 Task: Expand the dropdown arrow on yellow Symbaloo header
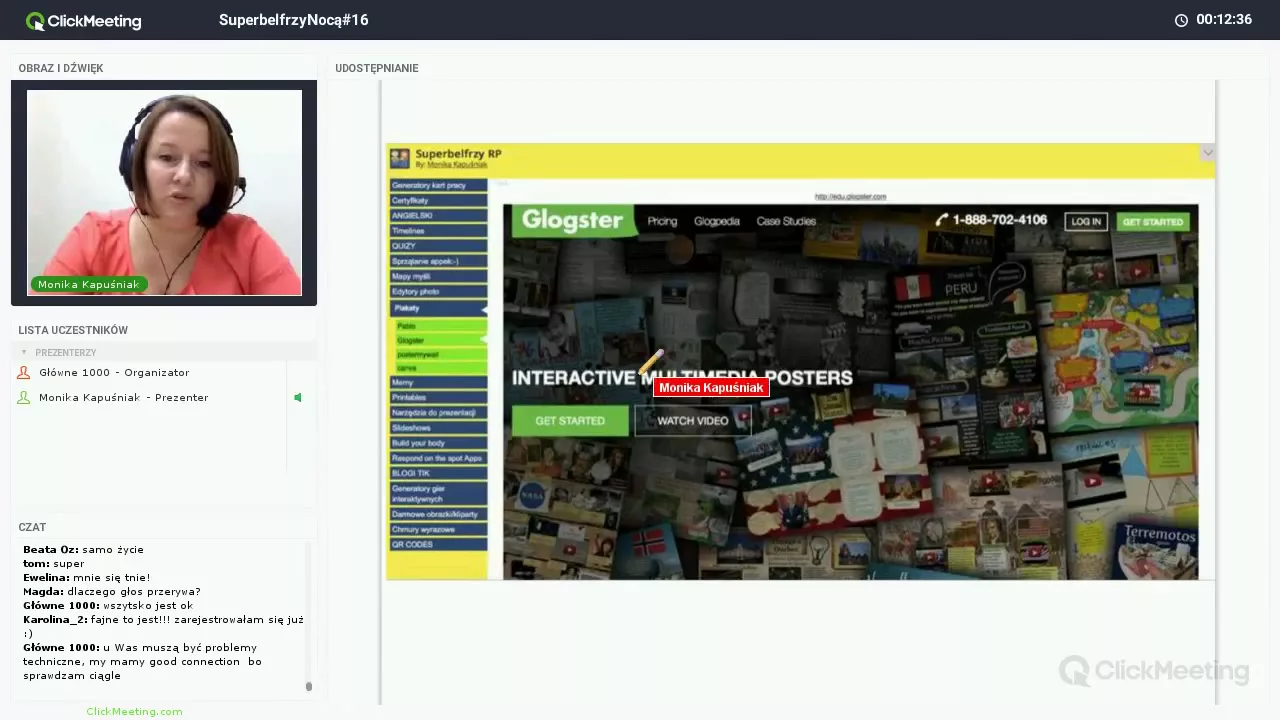[1207, 153]
